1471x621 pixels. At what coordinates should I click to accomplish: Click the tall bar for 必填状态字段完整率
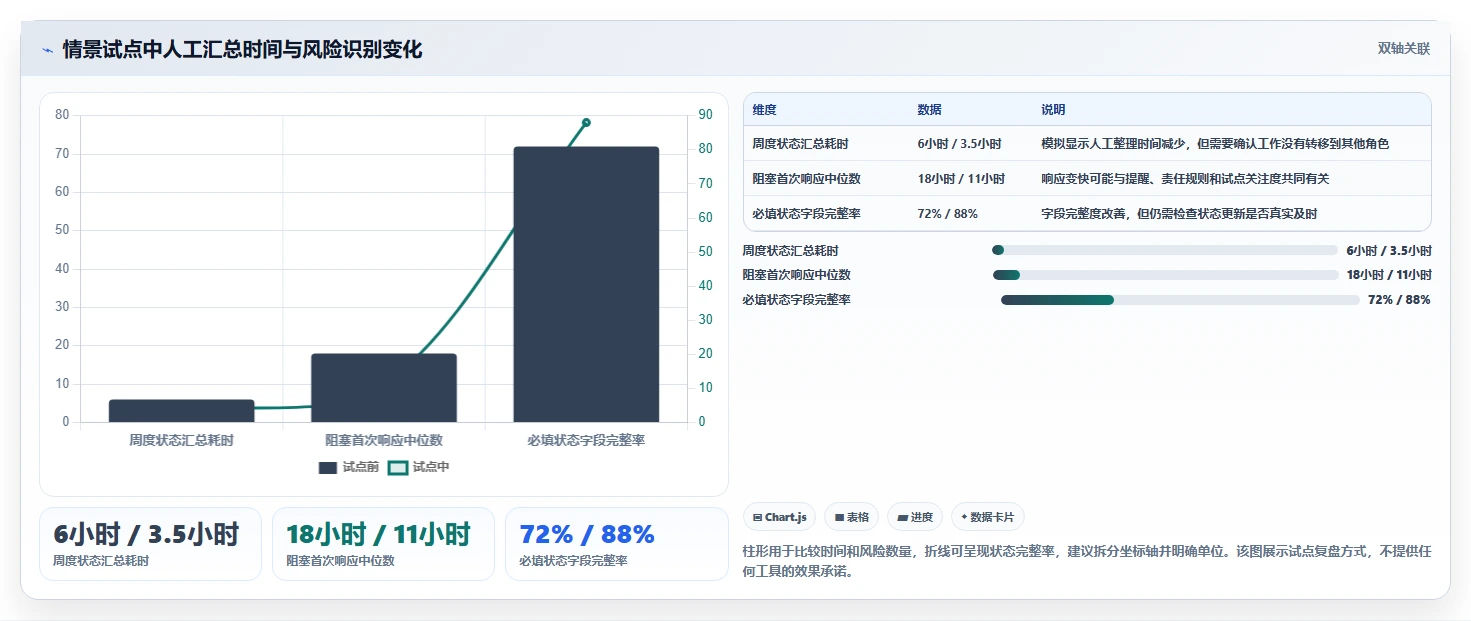tap(586, 285)
